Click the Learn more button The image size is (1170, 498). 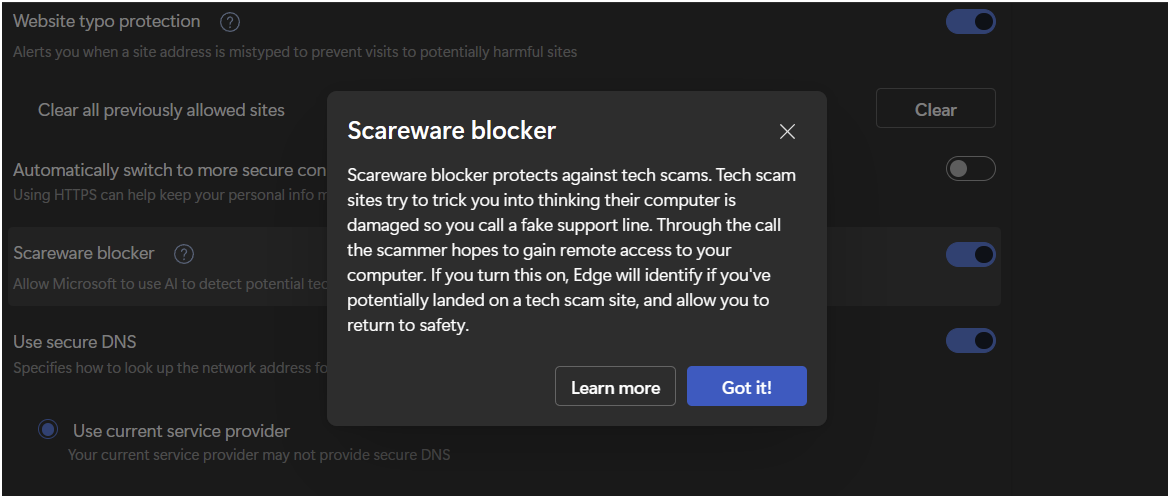(x=616, y=387)
